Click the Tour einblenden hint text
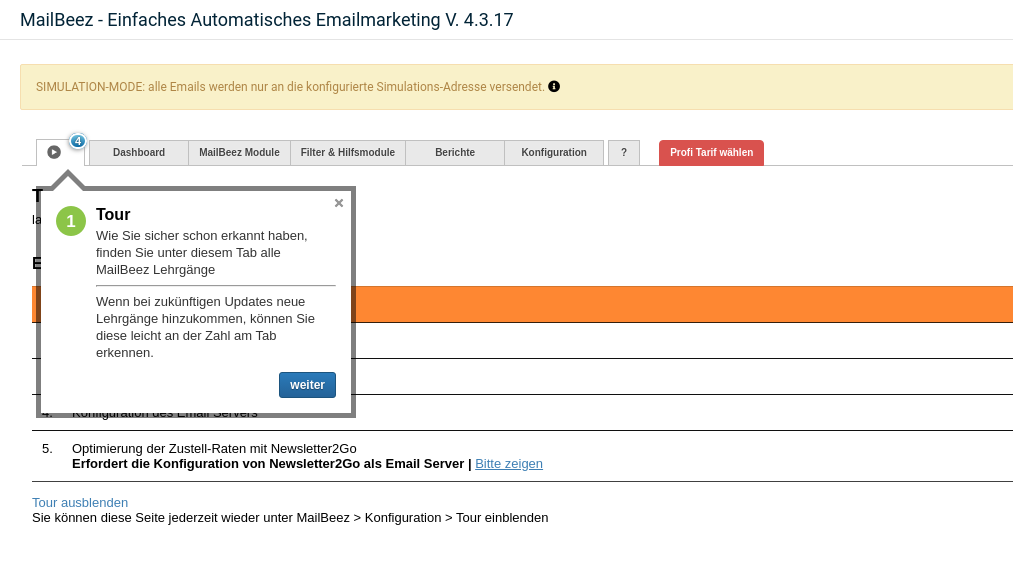The width and height of the screenshot is (1013, 564). click(290, 518)
